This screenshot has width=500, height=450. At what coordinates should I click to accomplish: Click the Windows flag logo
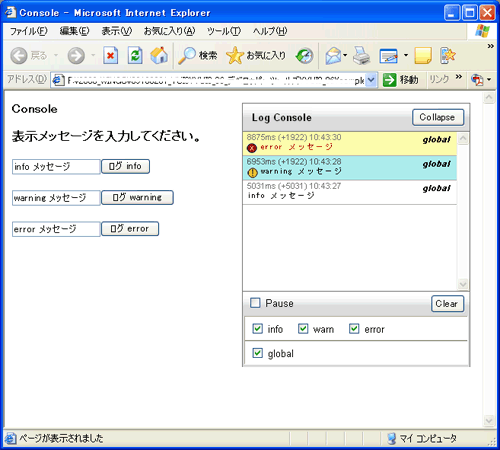482,31
